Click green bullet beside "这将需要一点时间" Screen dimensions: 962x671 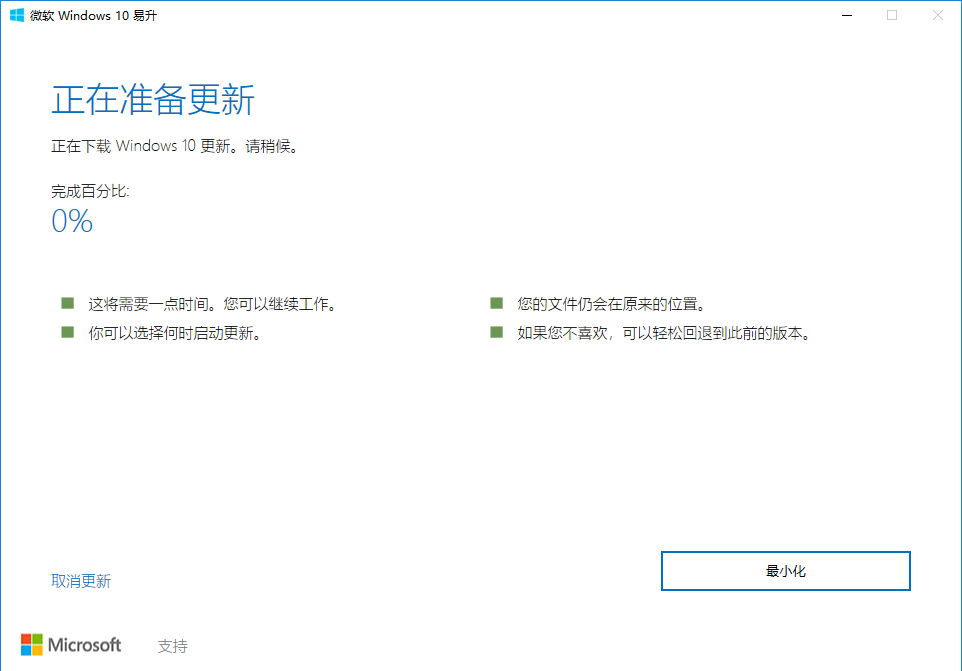click(68, 303)
